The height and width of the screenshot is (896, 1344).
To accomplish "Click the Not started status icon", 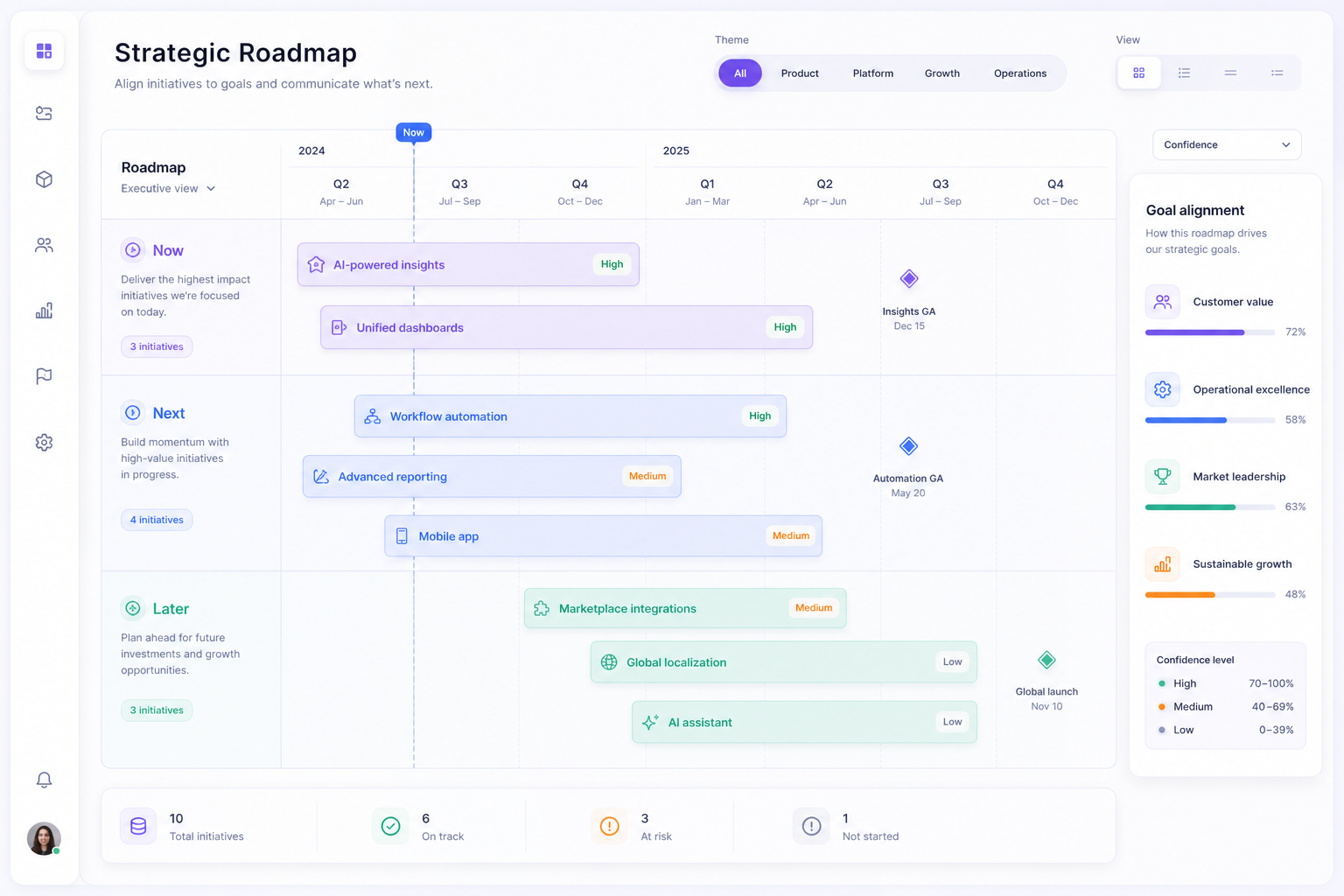I will coord(811,826).
